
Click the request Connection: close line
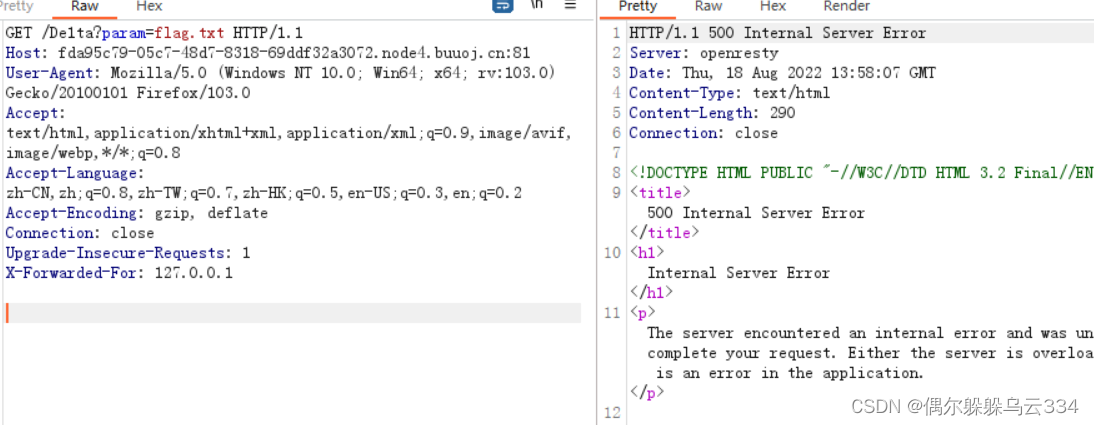(80, 233)
